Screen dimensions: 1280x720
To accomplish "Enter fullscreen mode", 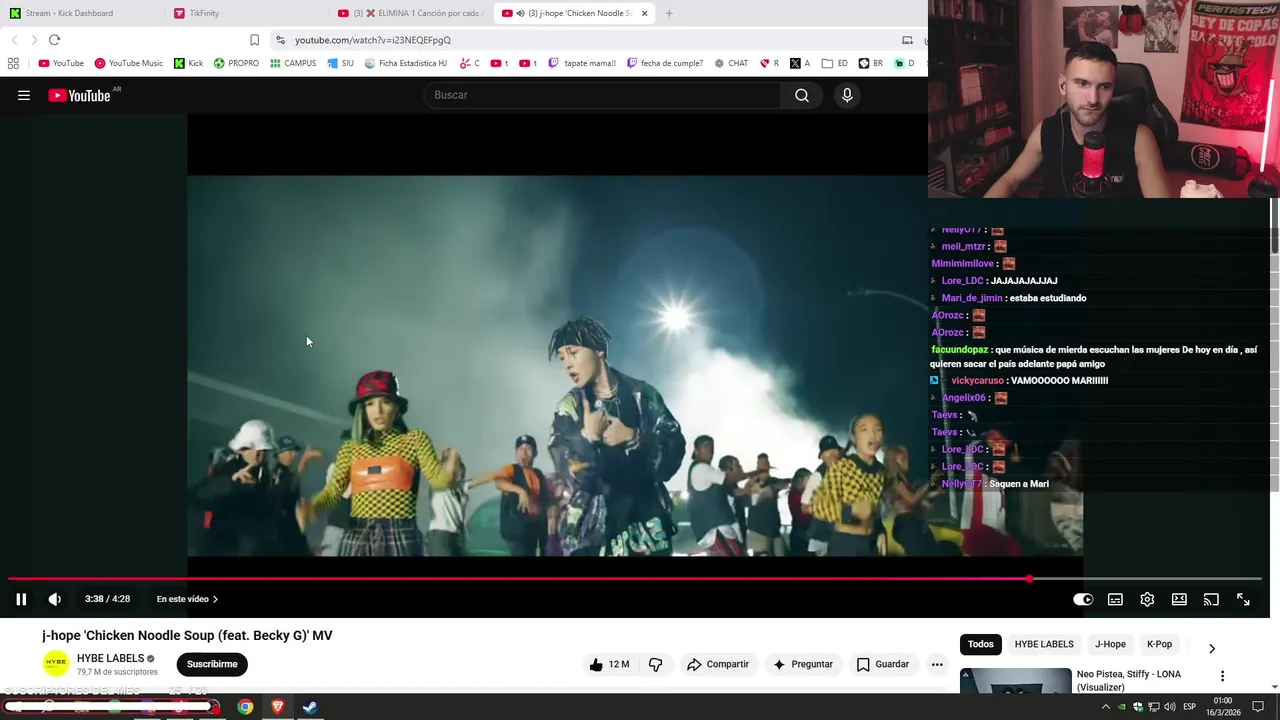I will tap(1243, 599).
